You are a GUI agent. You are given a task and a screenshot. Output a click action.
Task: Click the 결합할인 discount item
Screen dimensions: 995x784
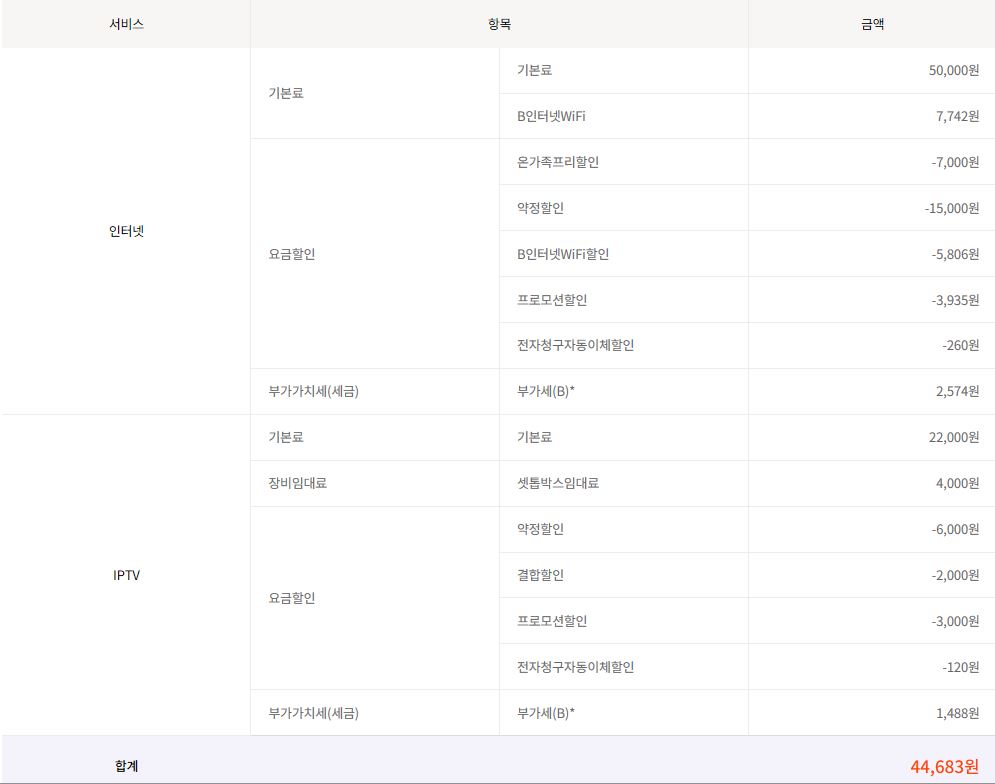click(540, 576)
